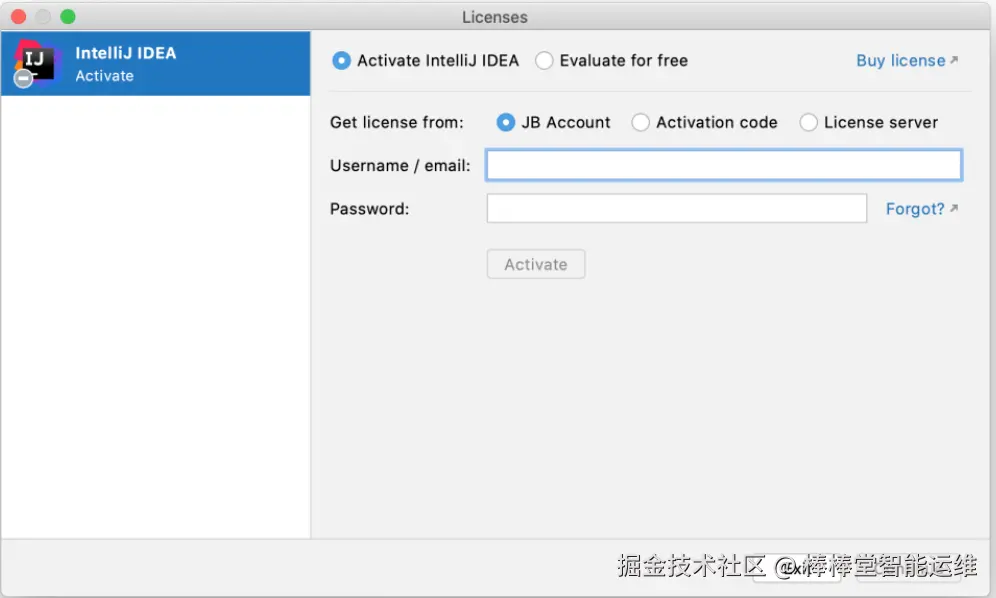Click into the Password input field
The image size is (996, 598).
[x=676, y=208]
